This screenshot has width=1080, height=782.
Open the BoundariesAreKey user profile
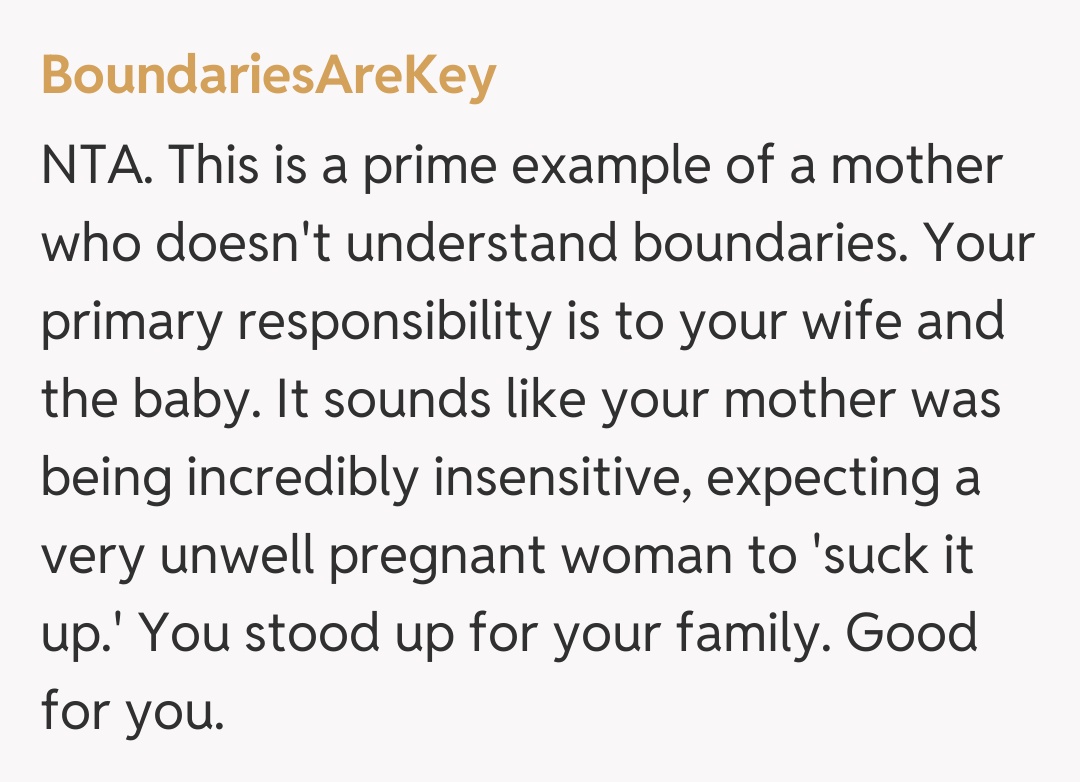(x=268, y=74)
